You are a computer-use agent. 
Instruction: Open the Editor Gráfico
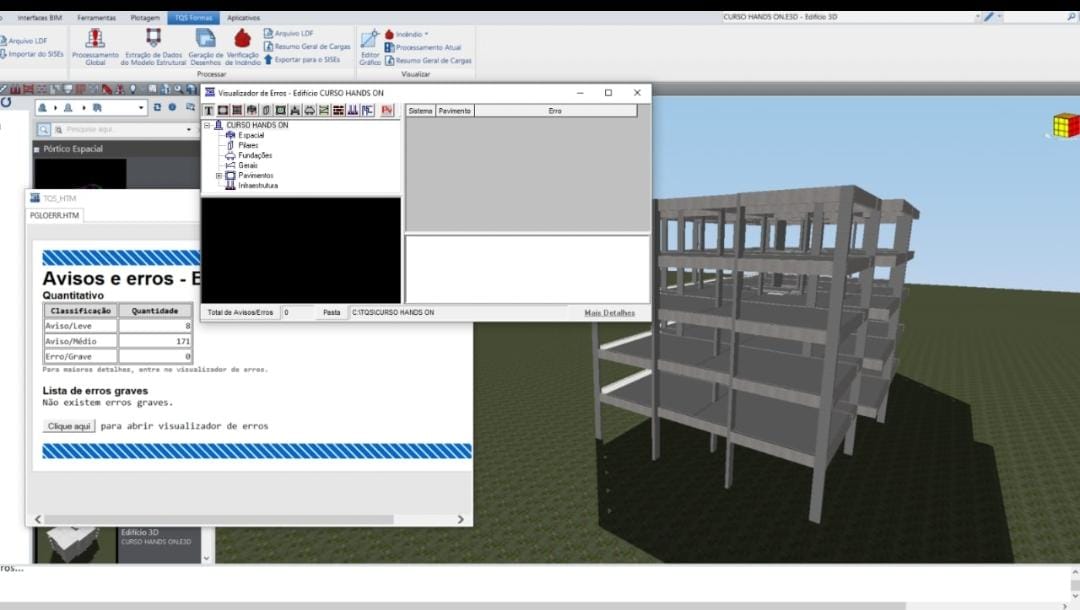click(x=370, y=41)
